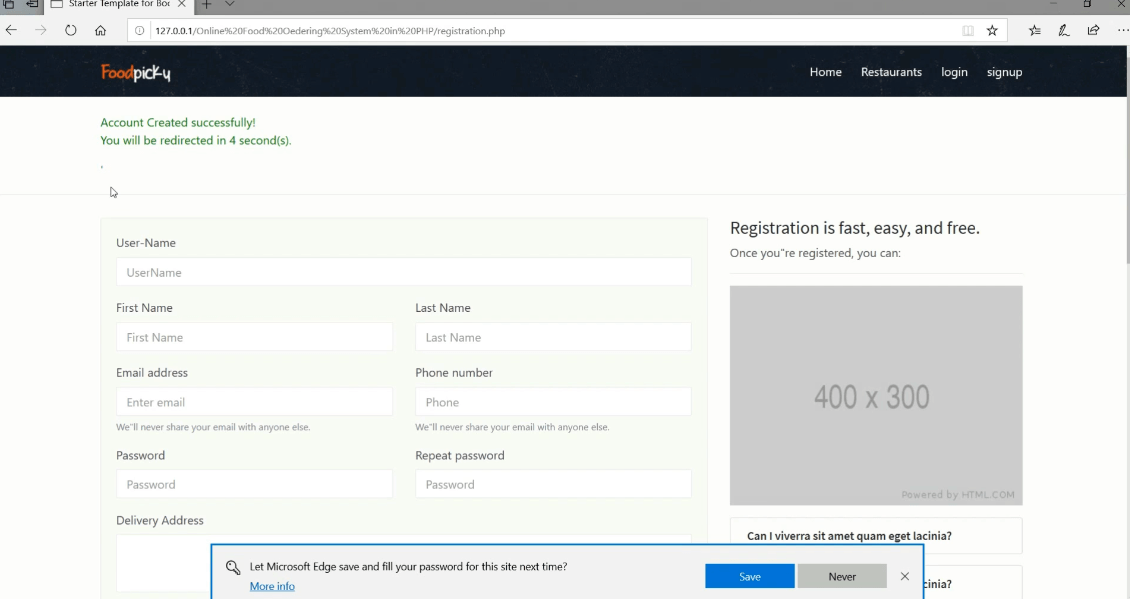Add this page to favorites with the star
Image resolution: width=1130 pixels, height=599 pixels.
coord(992,30)
